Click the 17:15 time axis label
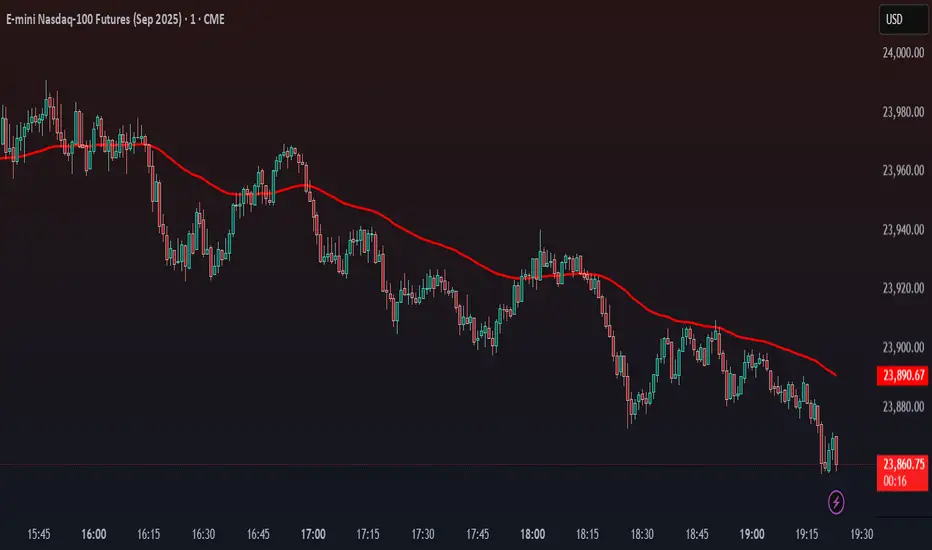The image size is (932, 550). [x=368, y=534]
